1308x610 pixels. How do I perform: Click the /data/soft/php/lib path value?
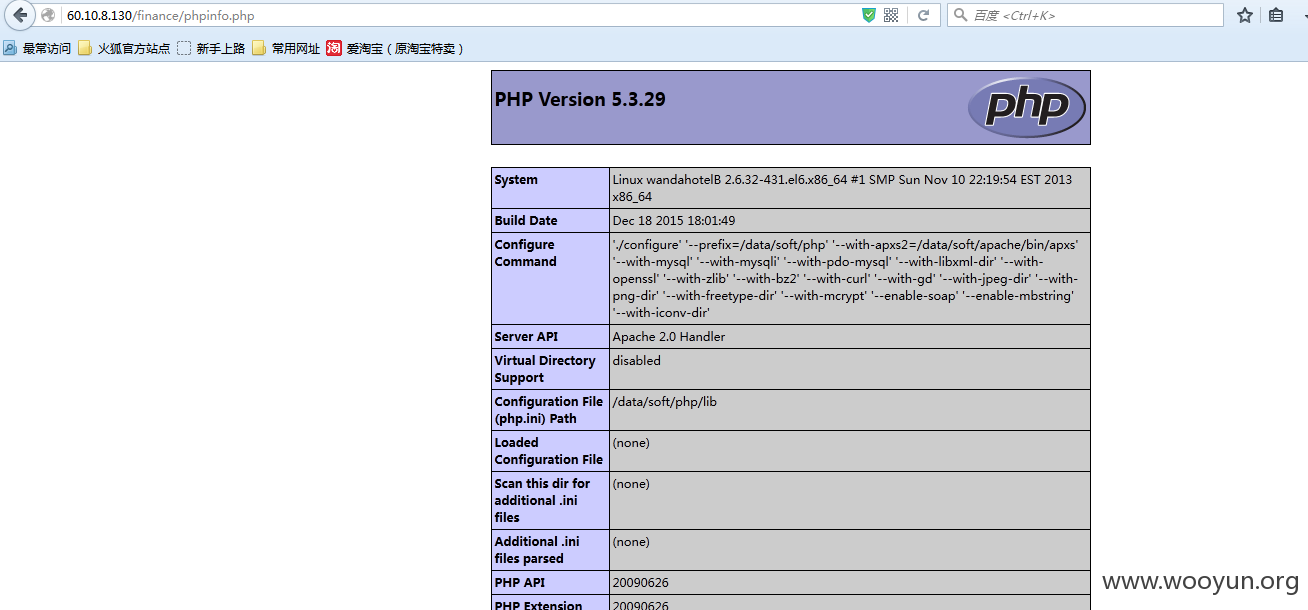[x=665, y=402]
